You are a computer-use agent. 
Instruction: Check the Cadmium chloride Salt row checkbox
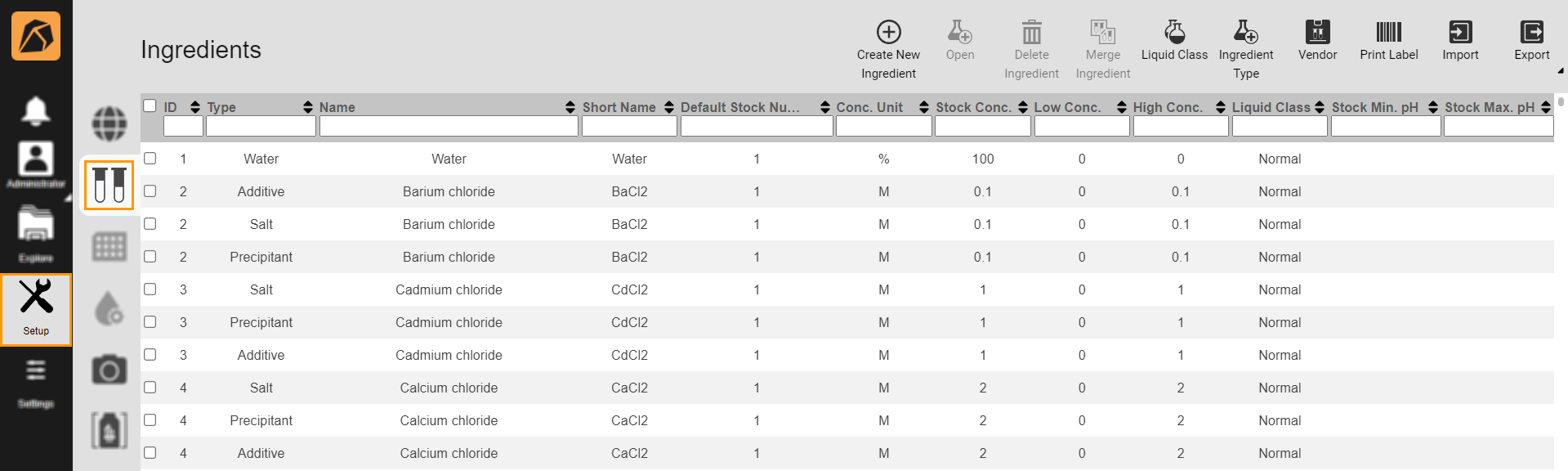click(x=150, y=289)
